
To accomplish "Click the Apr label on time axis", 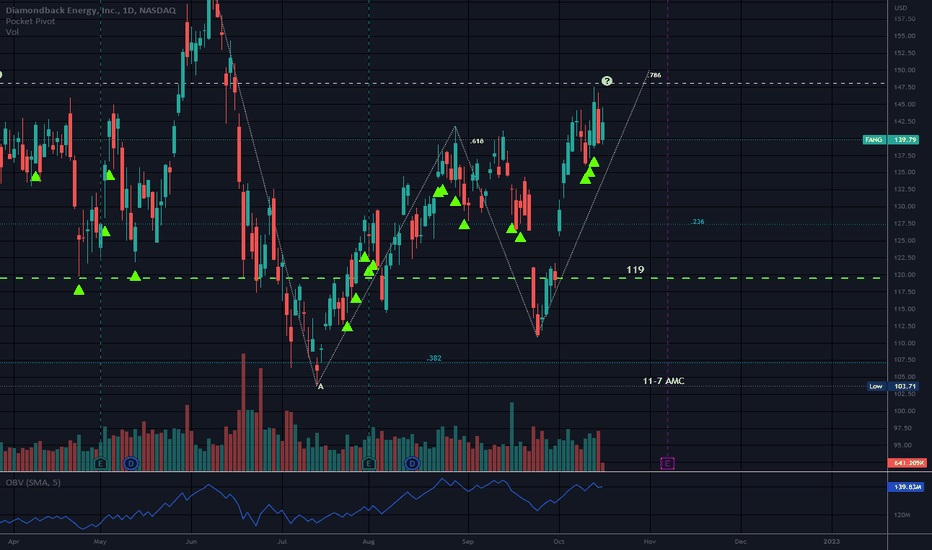I will 14,542.
